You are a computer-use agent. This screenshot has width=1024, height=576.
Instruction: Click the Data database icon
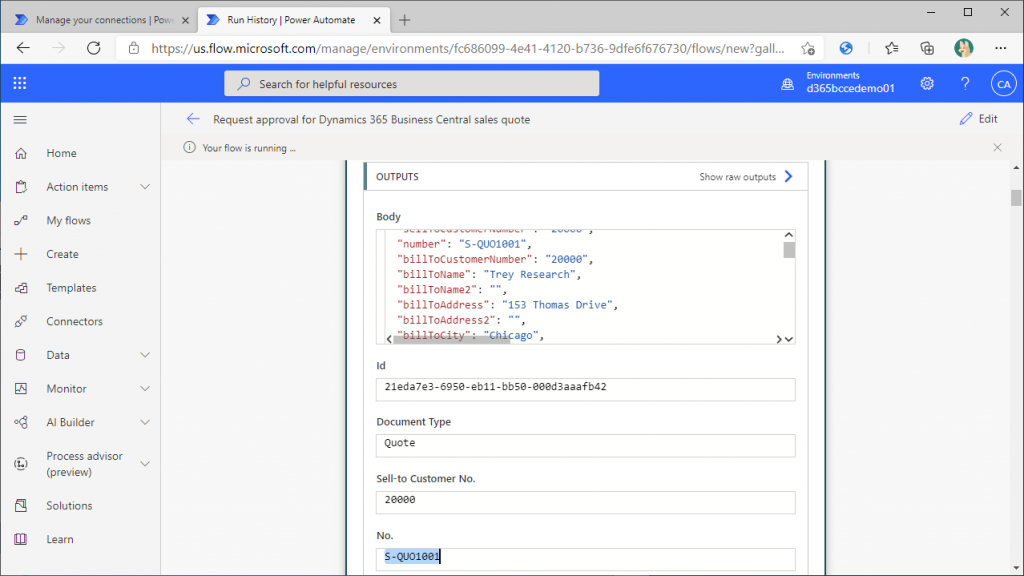click(21, 355)
